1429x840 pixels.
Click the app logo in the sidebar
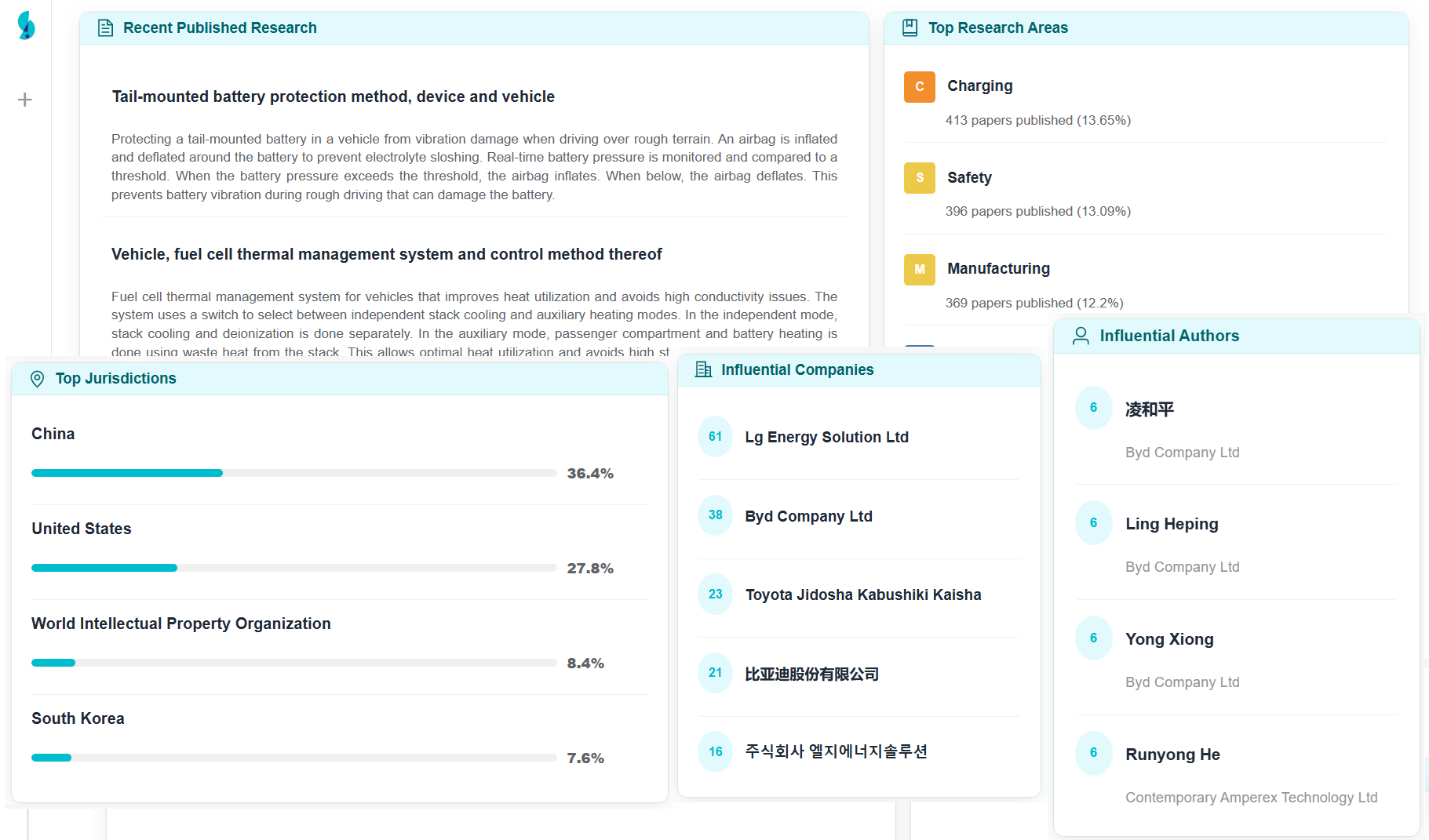26,25
